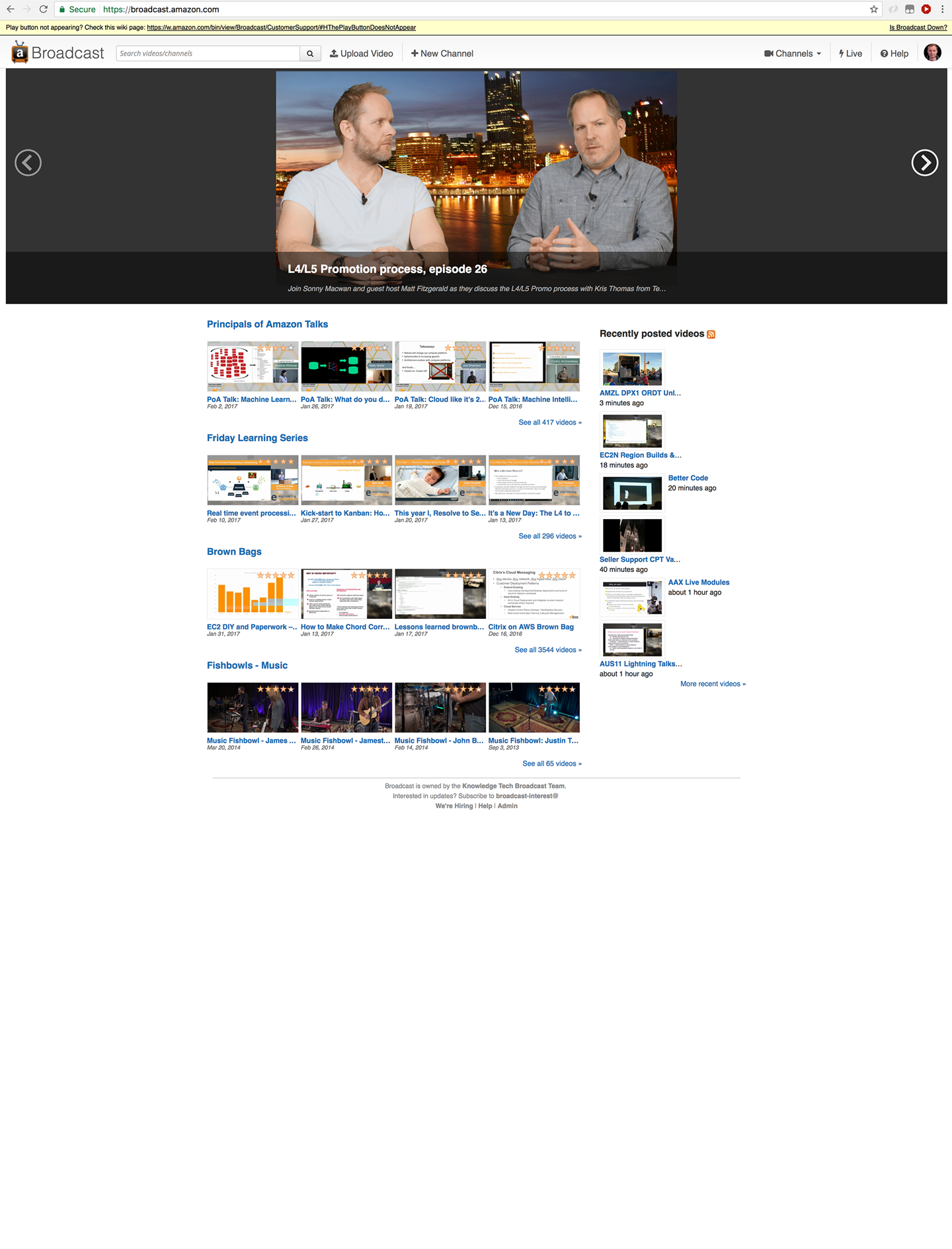The height and width of the screenshot is (1249, 952).
Task: Open Friday Learning Series channel heading
Action: pos(257,438)
